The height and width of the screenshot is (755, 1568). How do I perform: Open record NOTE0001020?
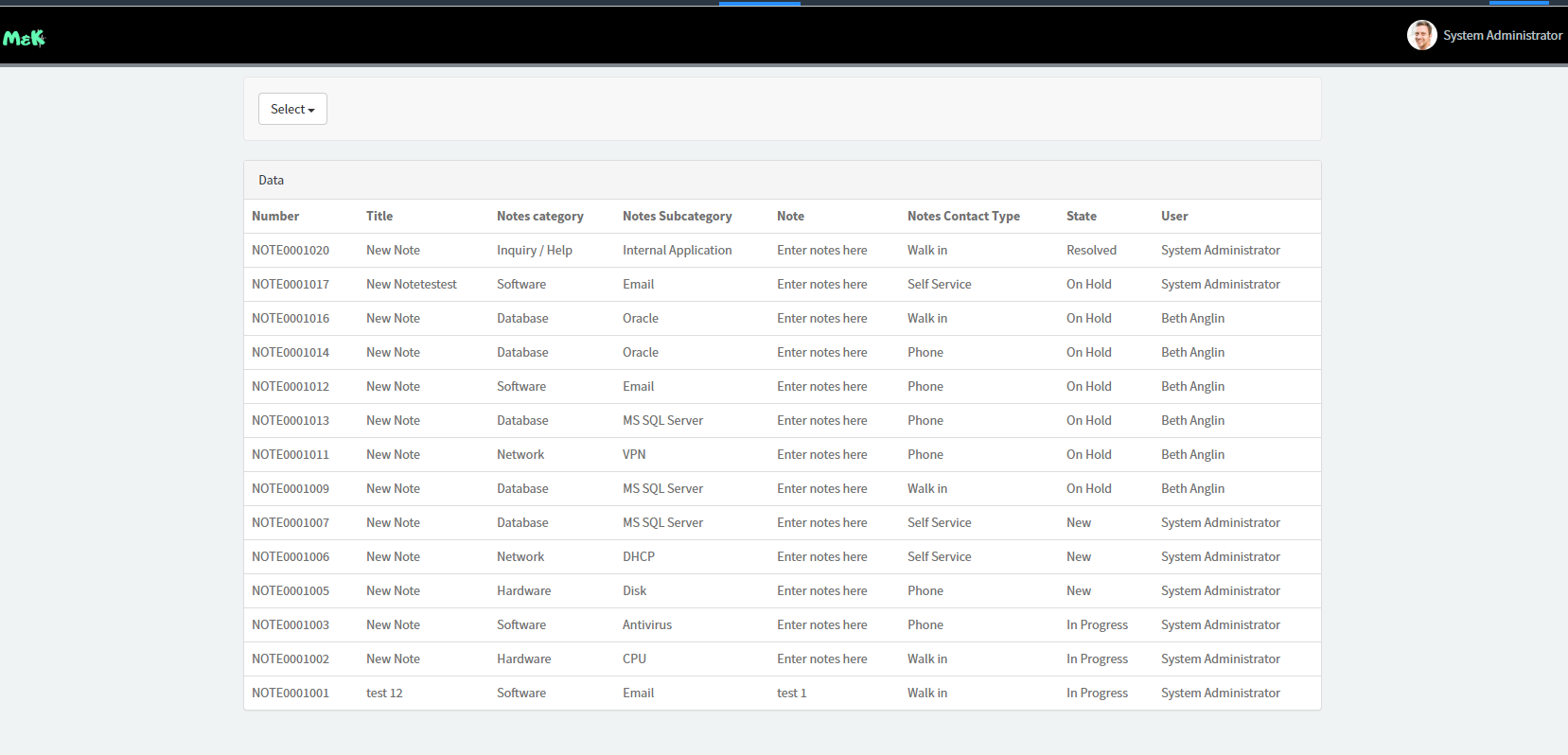pyautogui.click(x=291, y=250)
